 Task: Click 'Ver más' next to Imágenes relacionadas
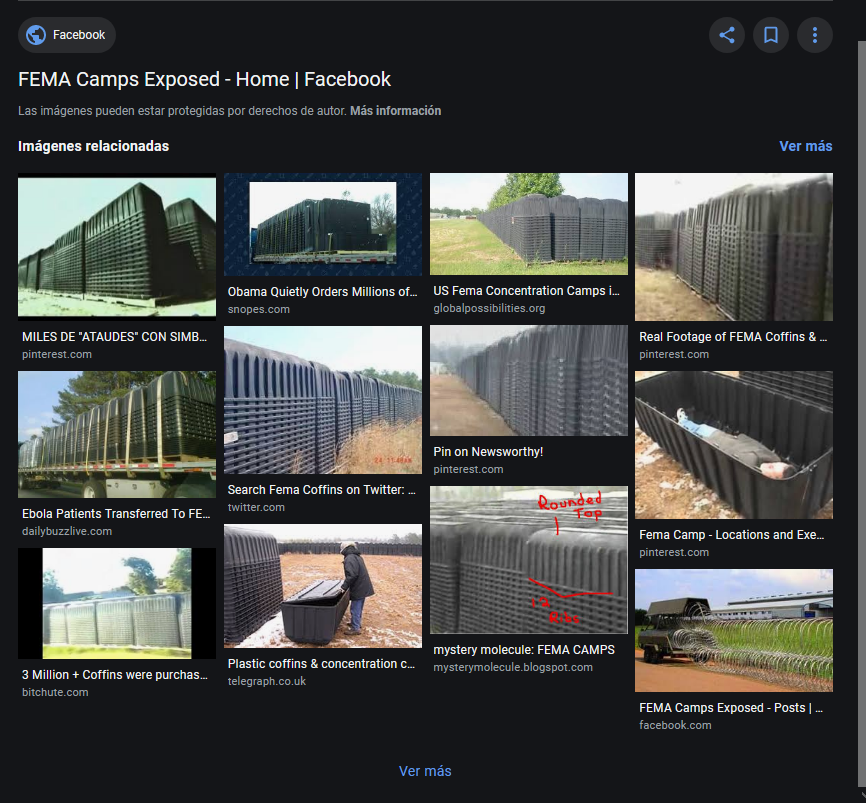pos(805,146)
